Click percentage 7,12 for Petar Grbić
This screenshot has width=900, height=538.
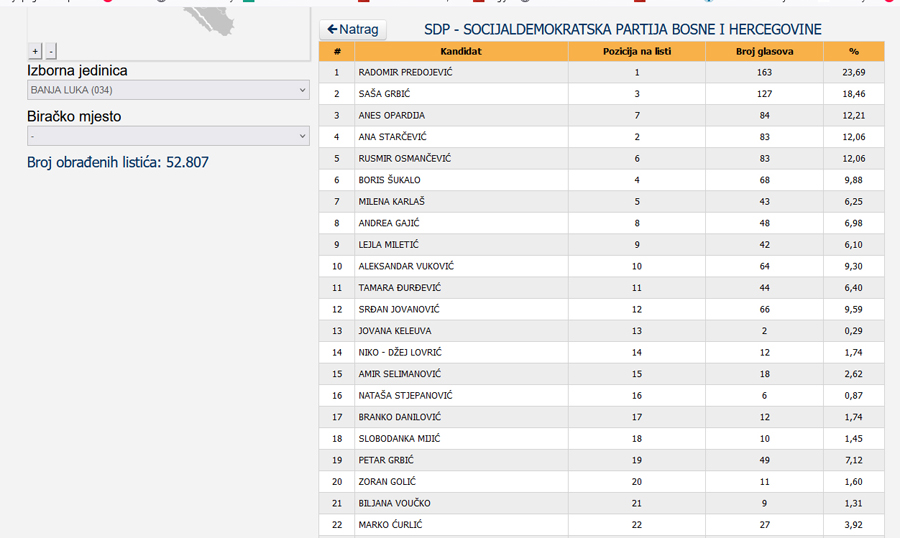pyautogui.click(x=854, y=460)
